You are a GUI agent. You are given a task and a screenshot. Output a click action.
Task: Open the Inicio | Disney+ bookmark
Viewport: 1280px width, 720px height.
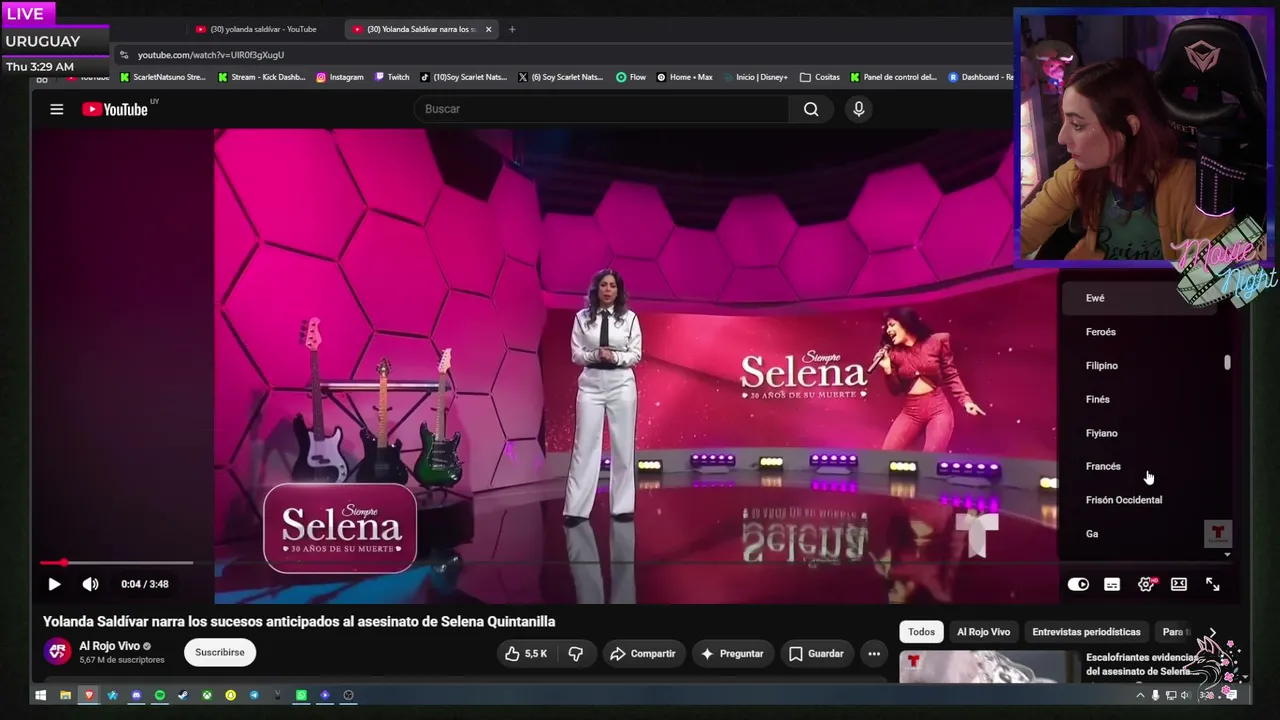[x=755, y=77]
